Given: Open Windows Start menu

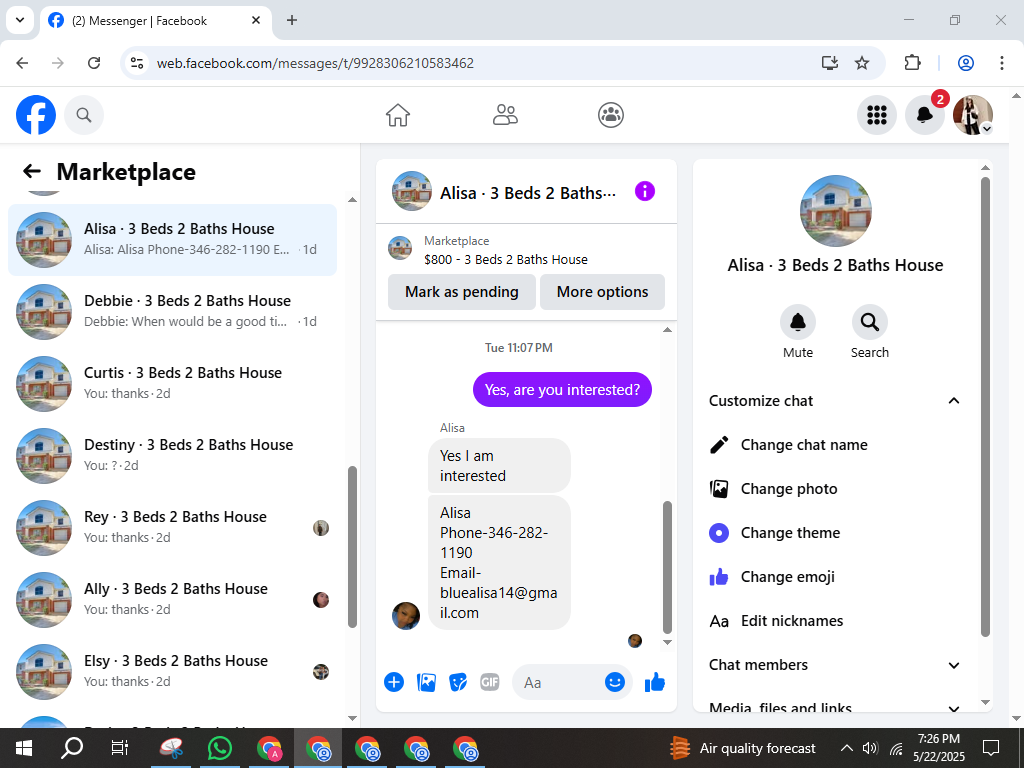Looking at the screenshot, I should click(x=24, y=748).
